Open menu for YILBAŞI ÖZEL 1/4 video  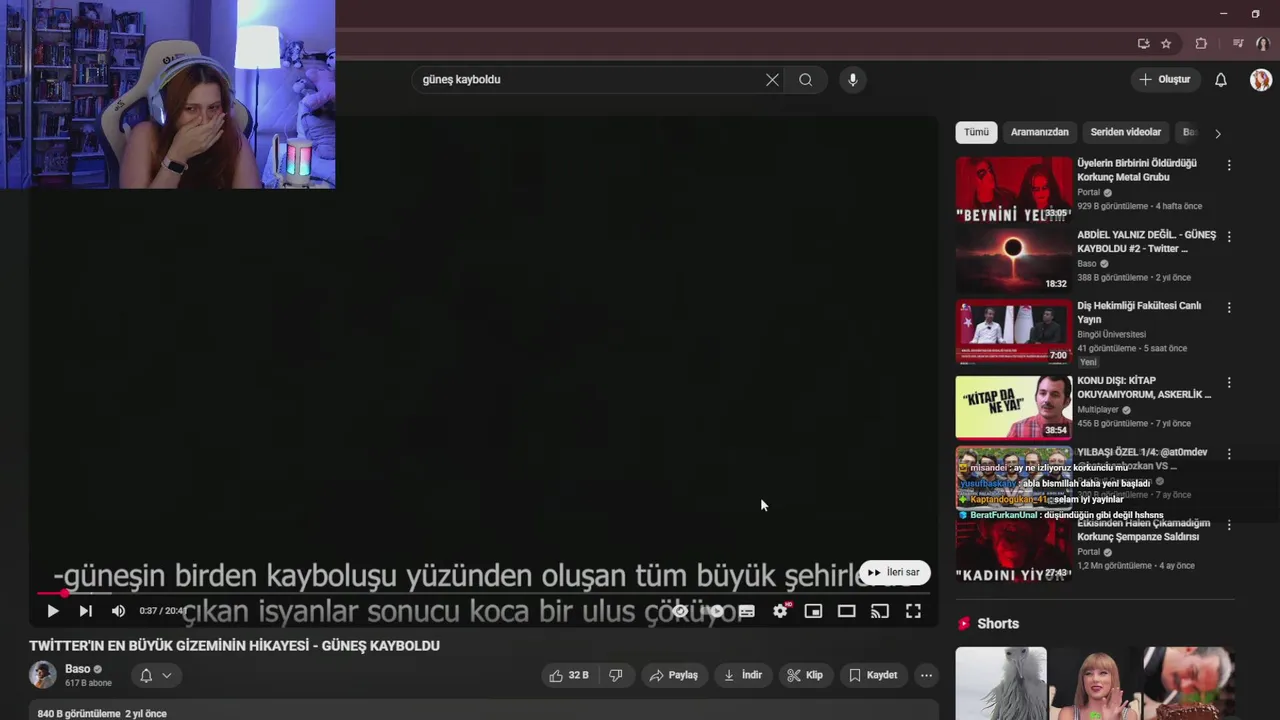coord(1229,454)
